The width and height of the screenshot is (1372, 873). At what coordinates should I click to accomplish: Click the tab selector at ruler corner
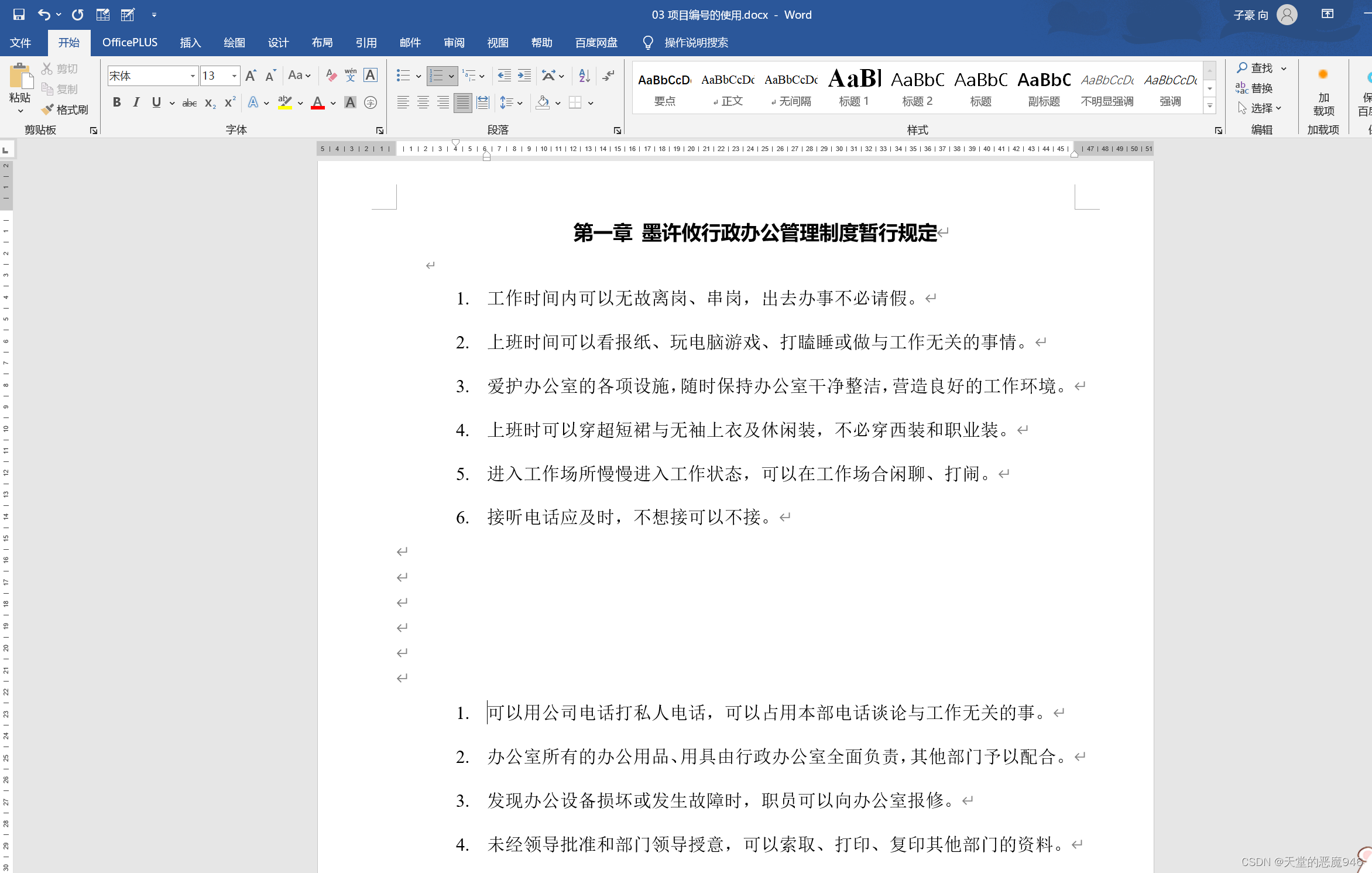[x=6, y=150]
